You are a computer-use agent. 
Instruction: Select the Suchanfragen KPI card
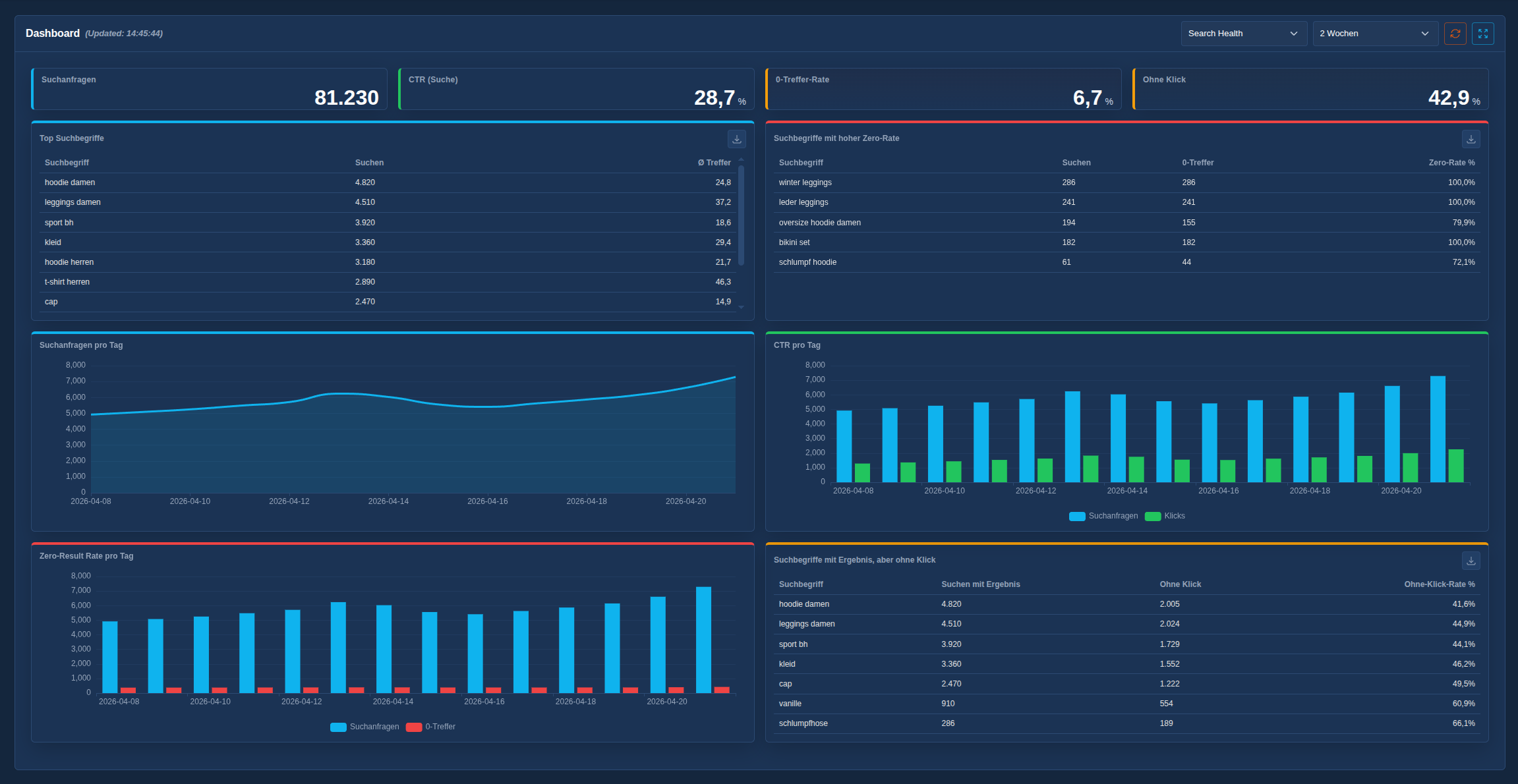point(209,89)
